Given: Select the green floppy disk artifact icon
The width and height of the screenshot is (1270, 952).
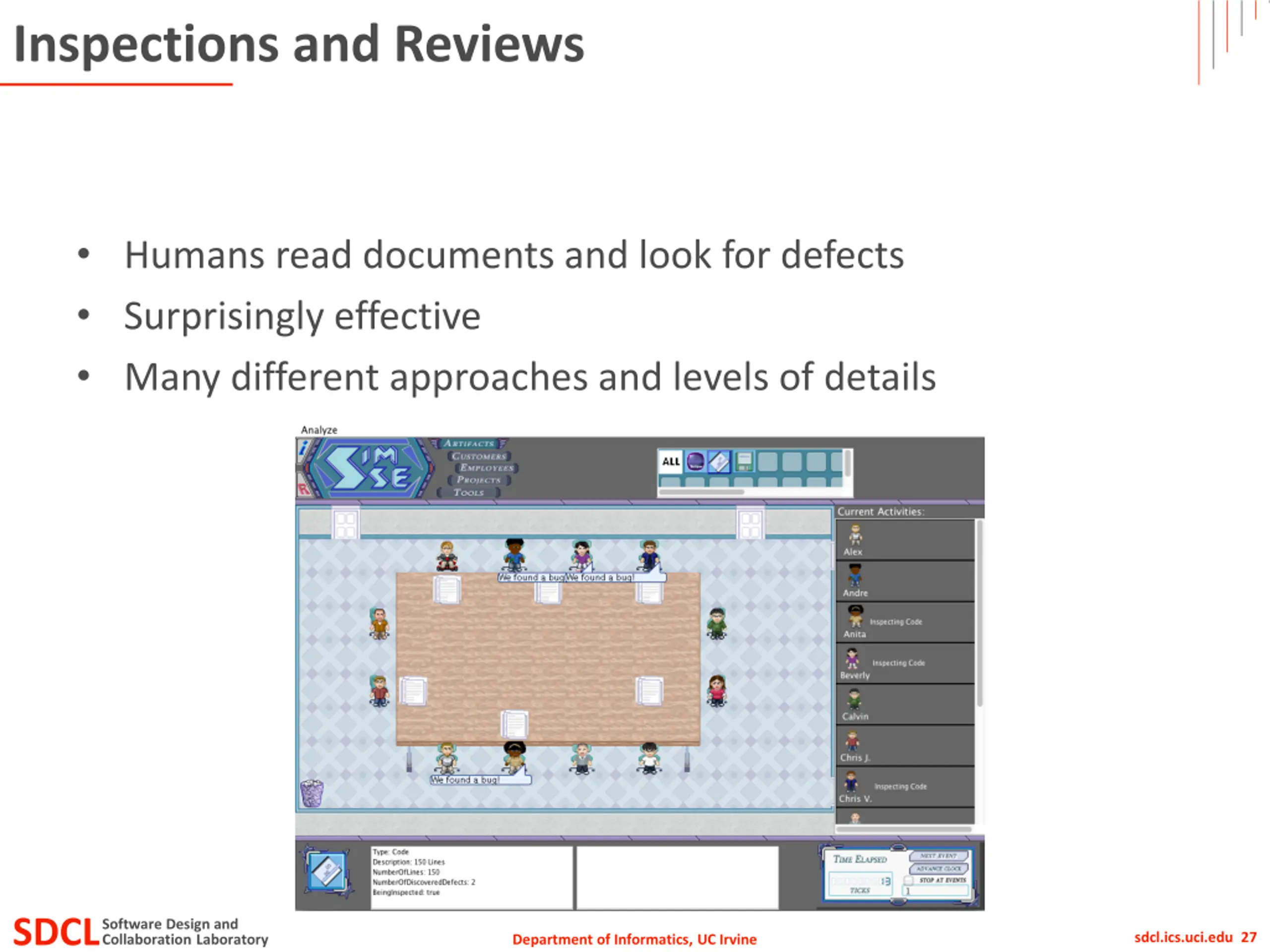Looking at the screenshot, I should point(744,461).
